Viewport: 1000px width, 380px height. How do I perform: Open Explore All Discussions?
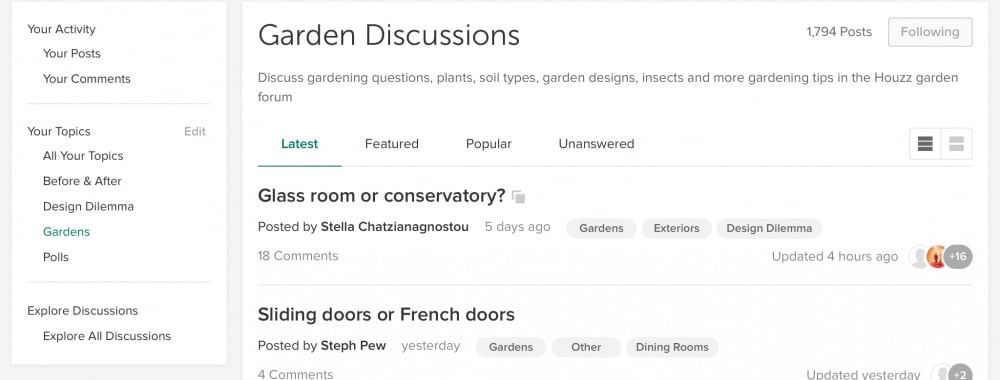[x=107, y=336]
